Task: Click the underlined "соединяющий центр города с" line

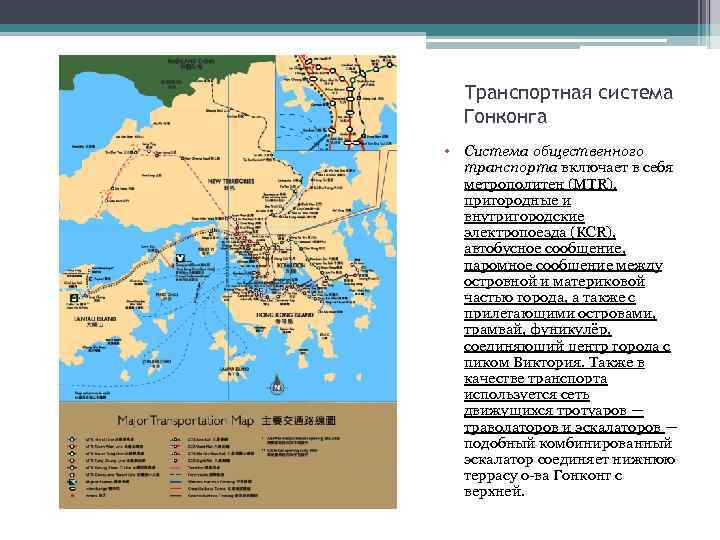Action: coord(567,346)
